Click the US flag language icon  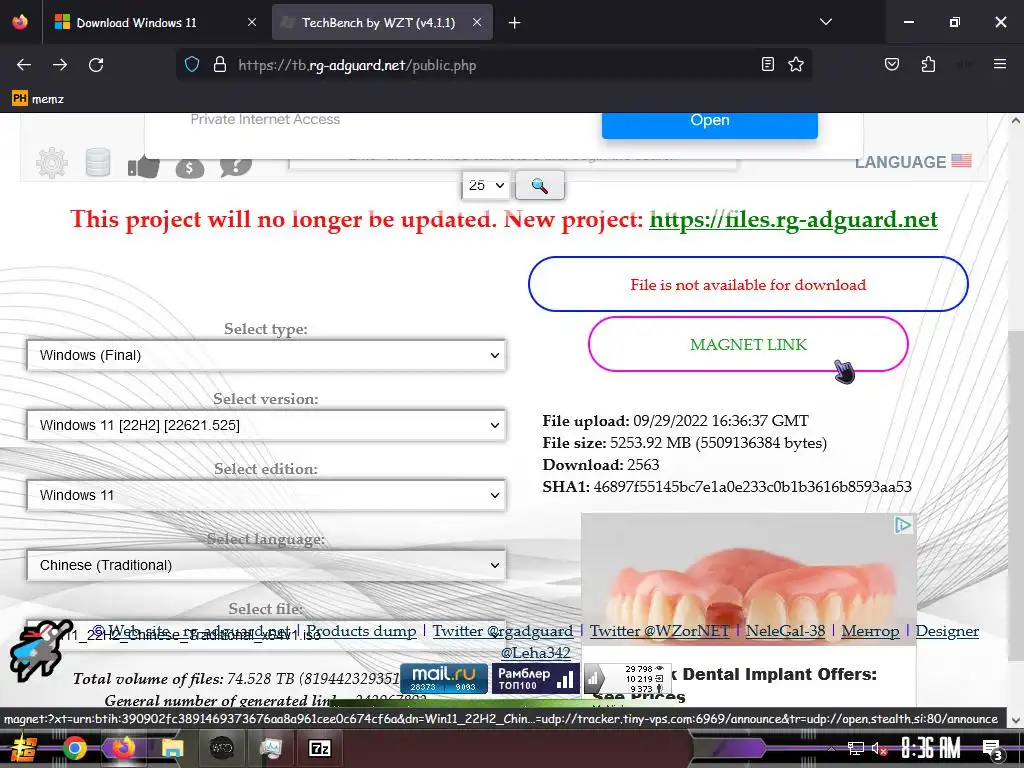961,161
